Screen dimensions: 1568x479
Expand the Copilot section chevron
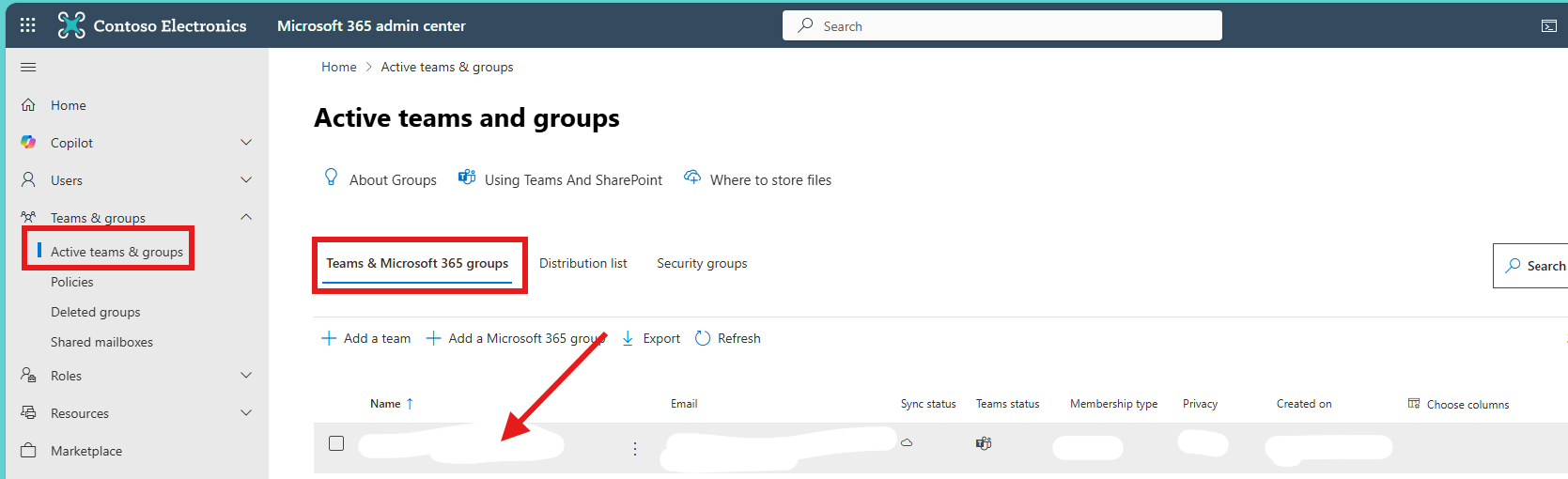pyautogui.click(x=246, y=142)
